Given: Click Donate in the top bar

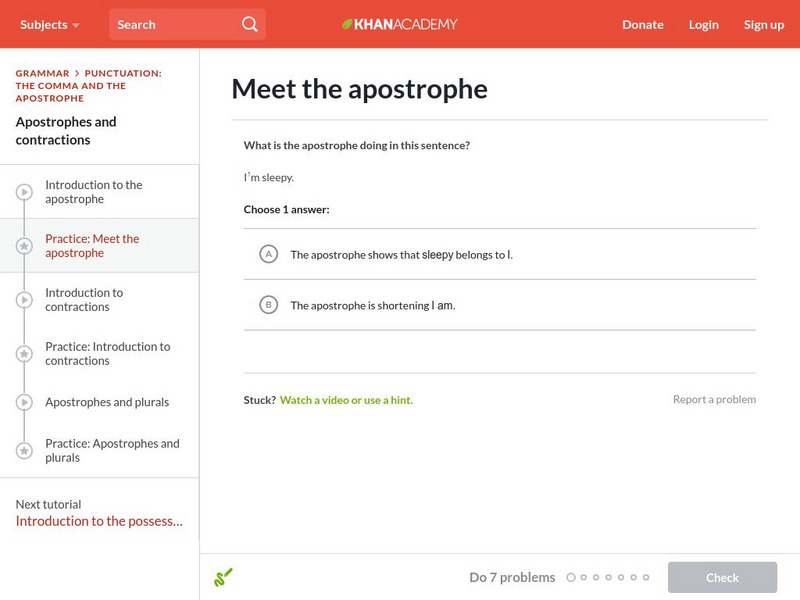Looking at the screenshot, I should point(642,24).
